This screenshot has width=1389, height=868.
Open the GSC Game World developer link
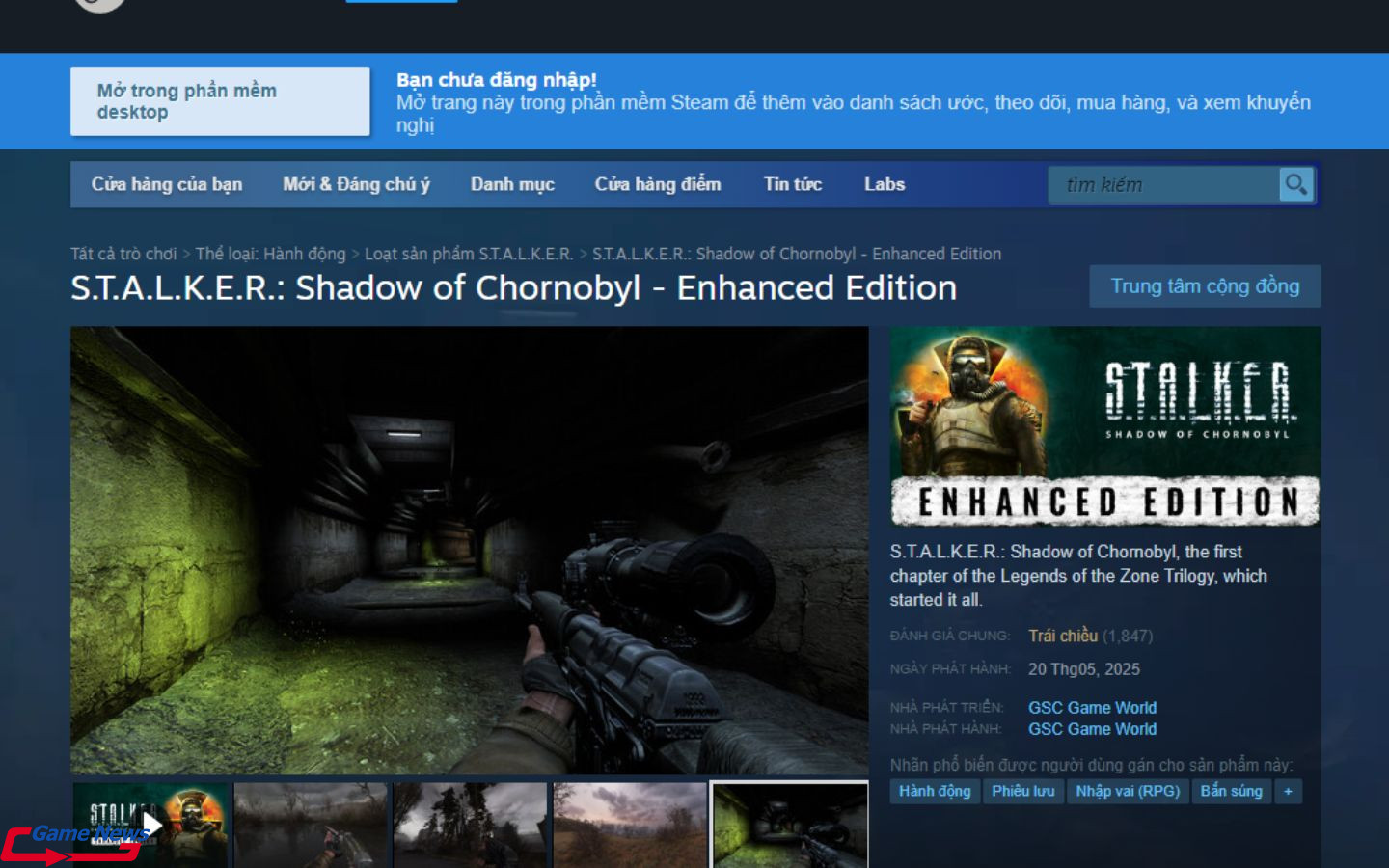(x=1092, y=707)
